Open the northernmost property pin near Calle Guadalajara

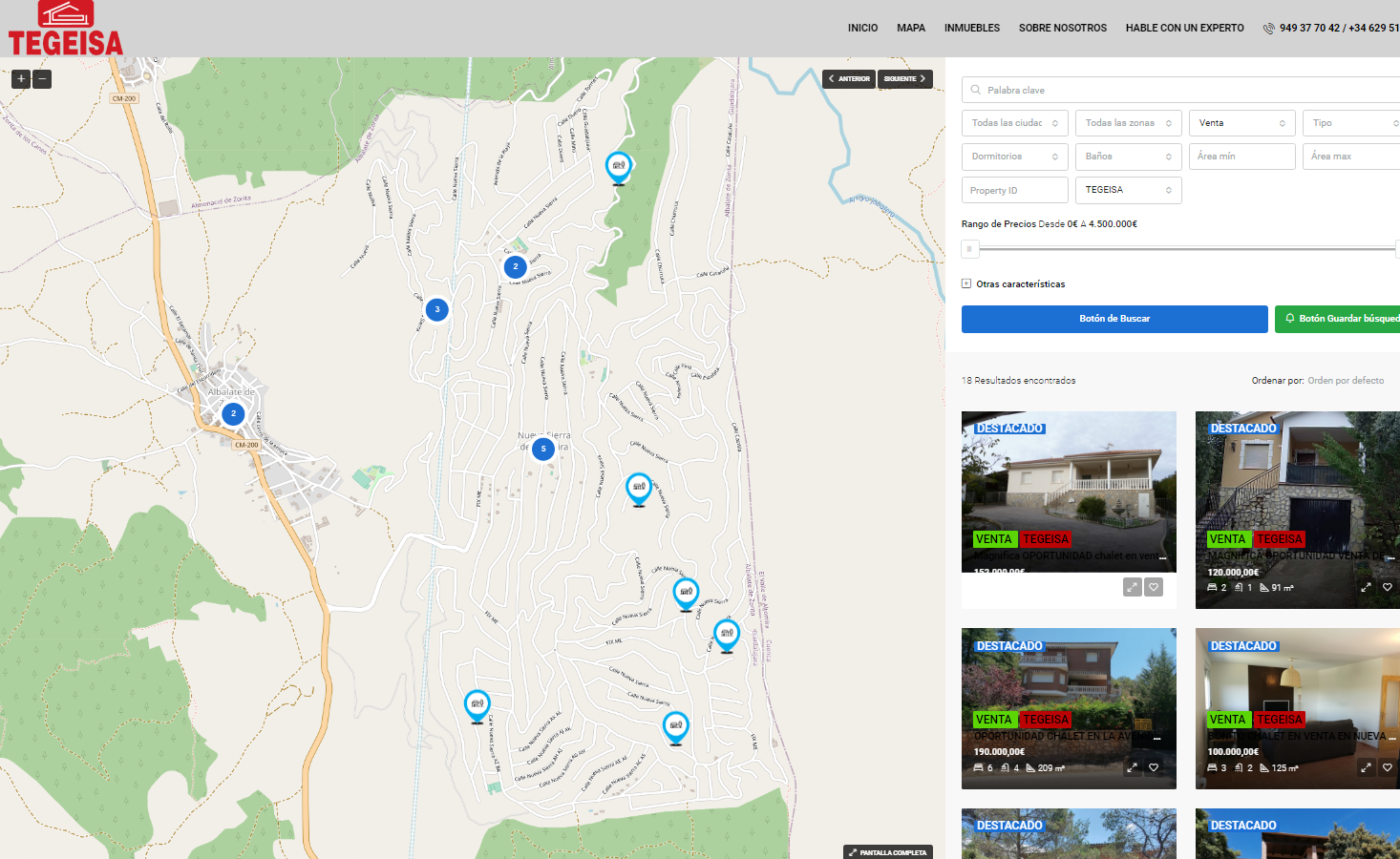[619, 168]
